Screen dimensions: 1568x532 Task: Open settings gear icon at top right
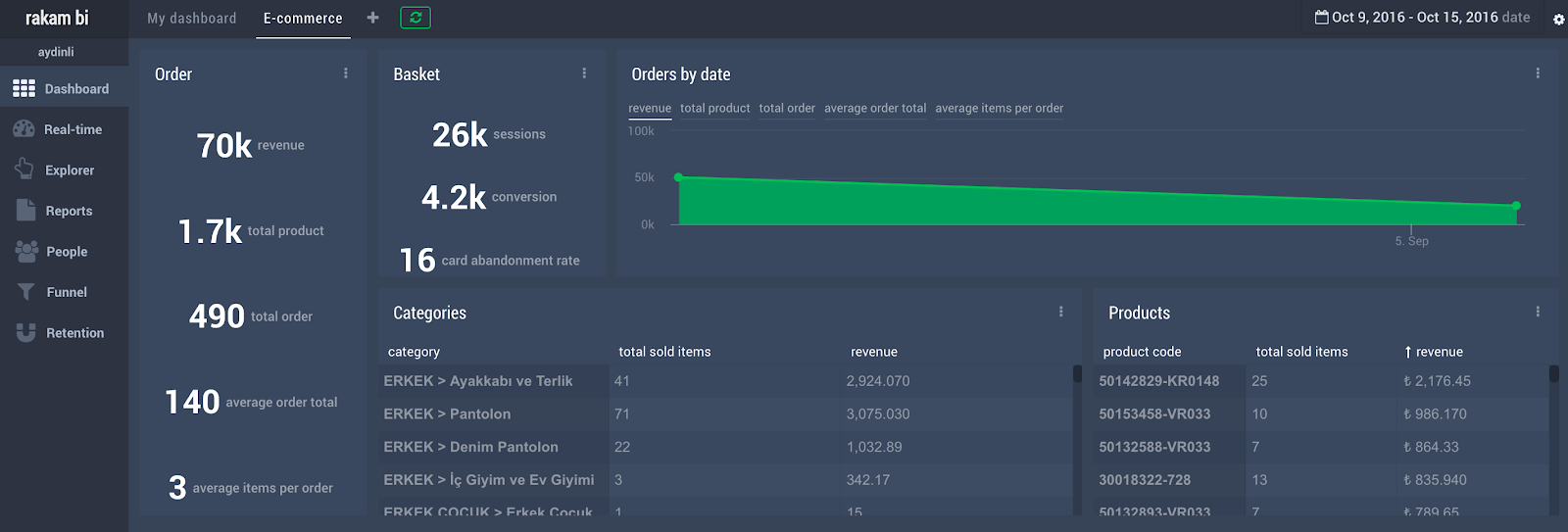1558,20
